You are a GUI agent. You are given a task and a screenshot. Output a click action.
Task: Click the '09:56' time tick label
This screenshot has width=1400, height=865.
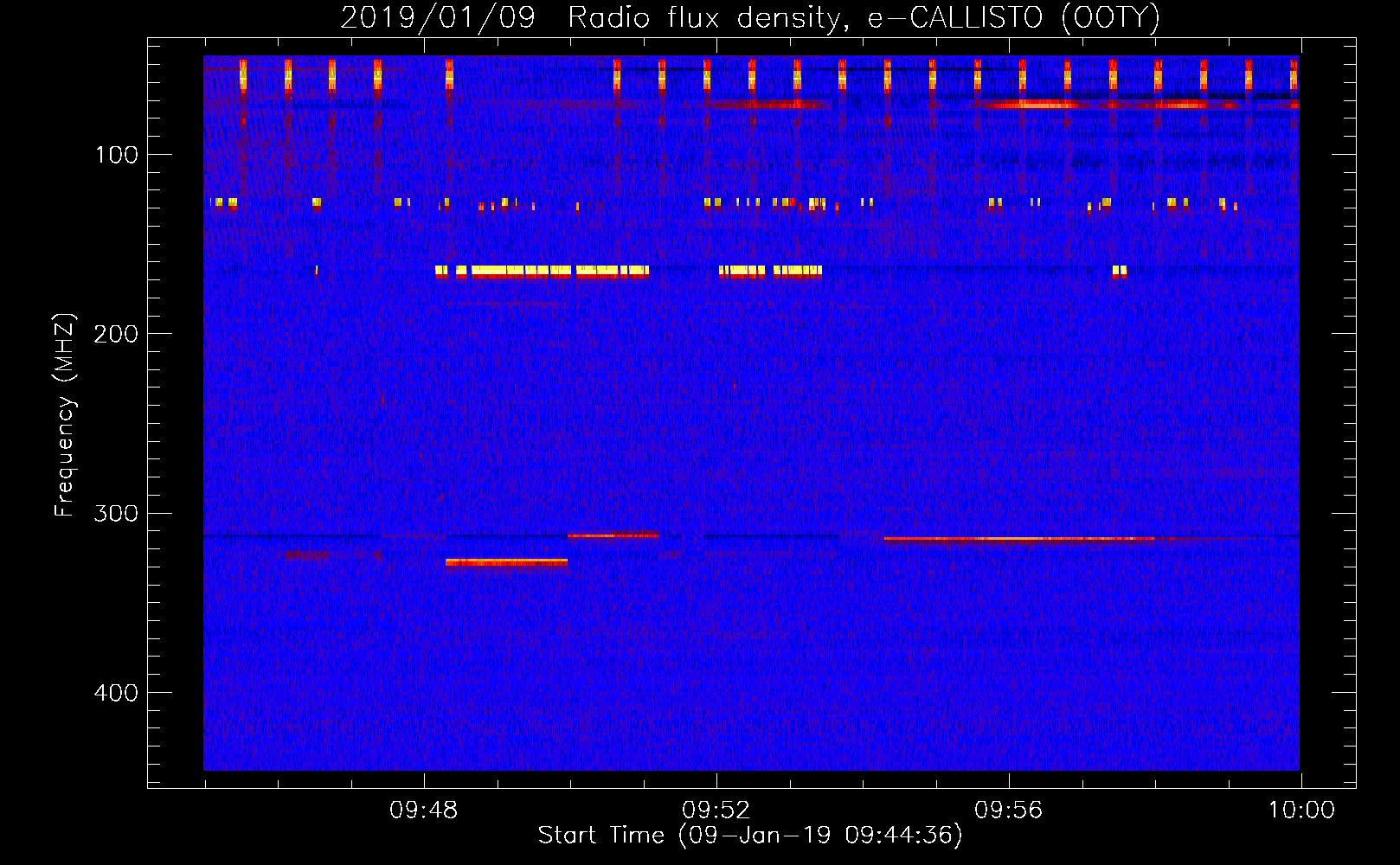pyautogui.click(x=1009, y=811)
